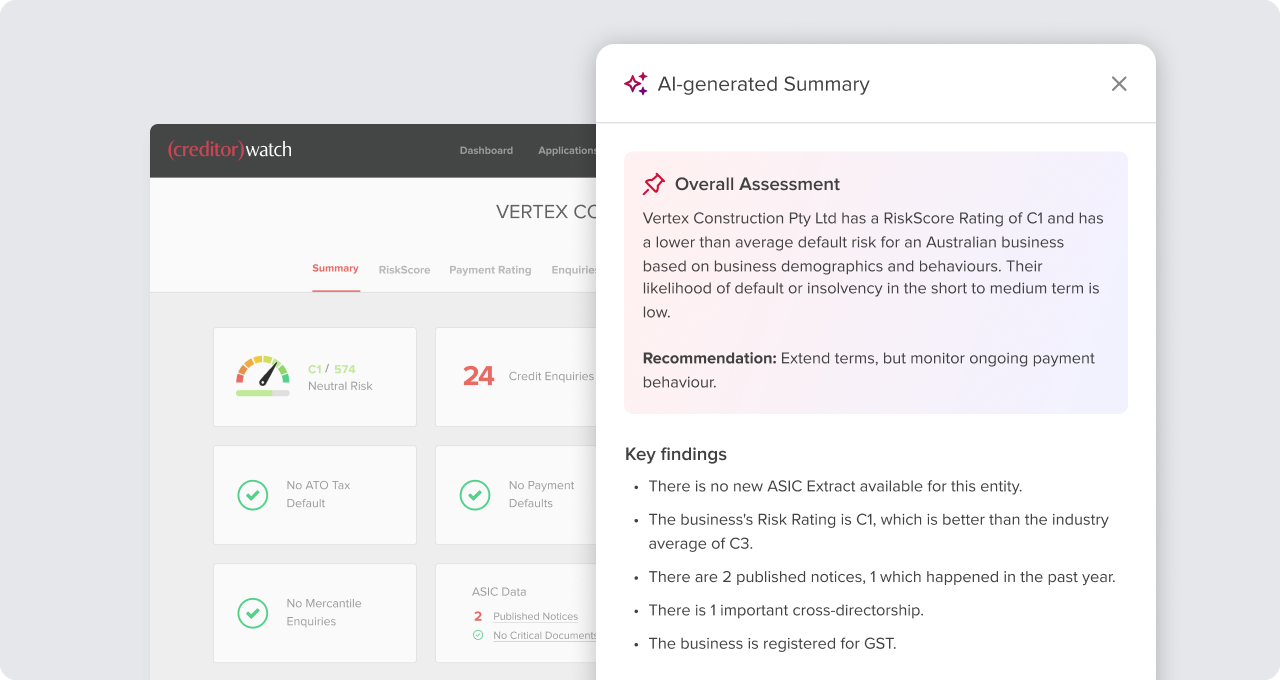Open Applications in the top navigation
The width and height of the screenshot is (1280, 680).
coord(567,151)
